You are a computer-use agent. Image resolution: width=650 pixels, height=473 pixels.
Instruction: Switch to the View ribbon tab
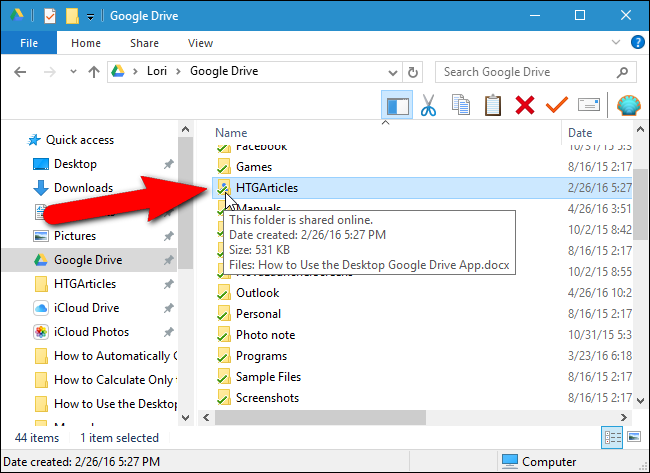pos(200,43)
